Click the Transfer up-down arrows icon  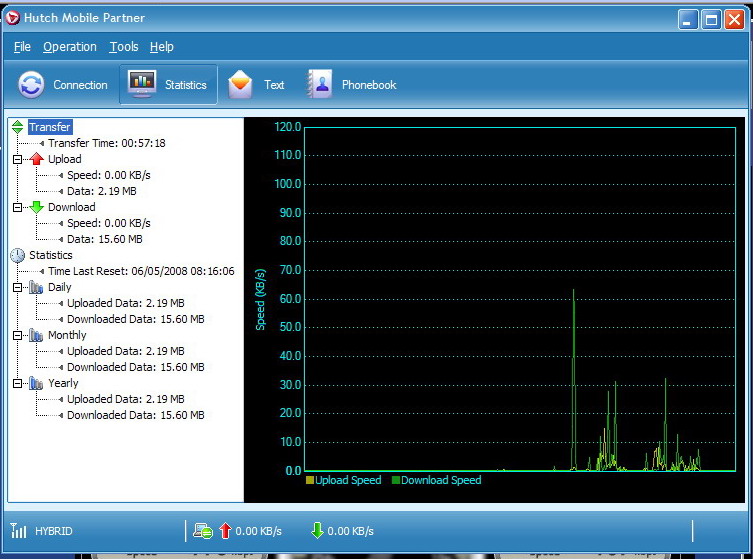18,127
